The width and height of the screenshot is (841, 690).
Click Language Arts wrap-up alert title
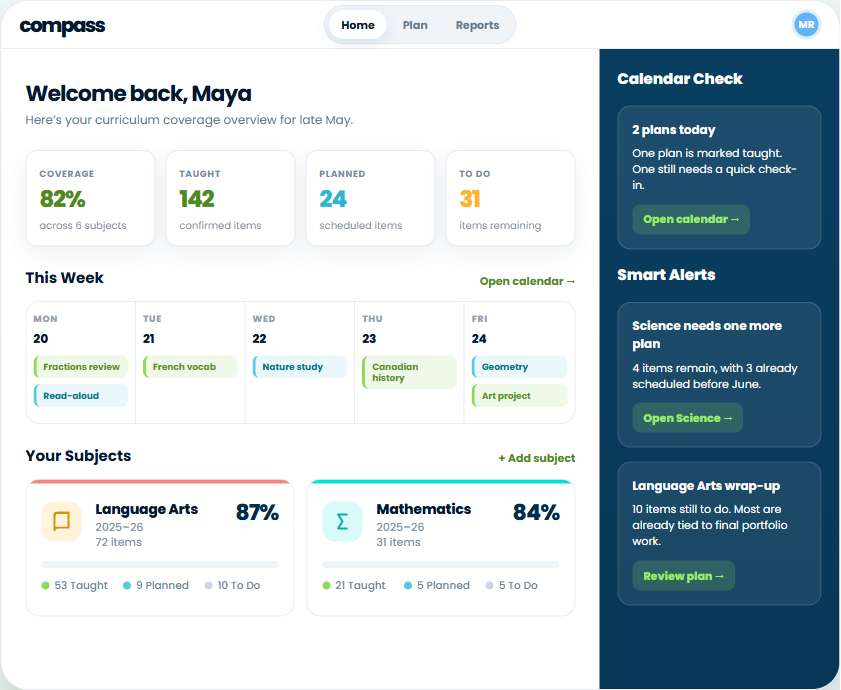point(706,486)
